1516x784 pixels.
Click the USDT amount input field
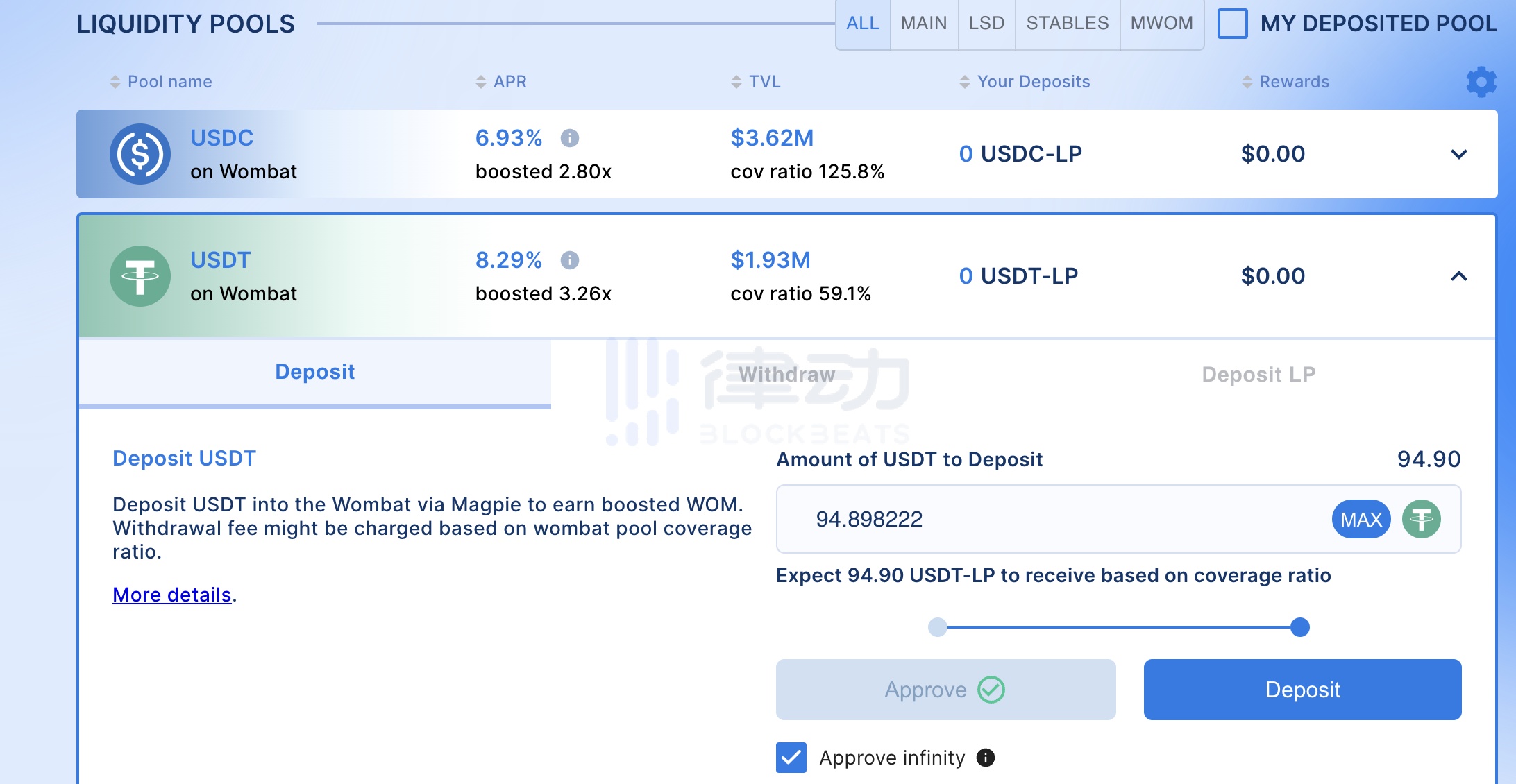click(x=1041, y=519)
